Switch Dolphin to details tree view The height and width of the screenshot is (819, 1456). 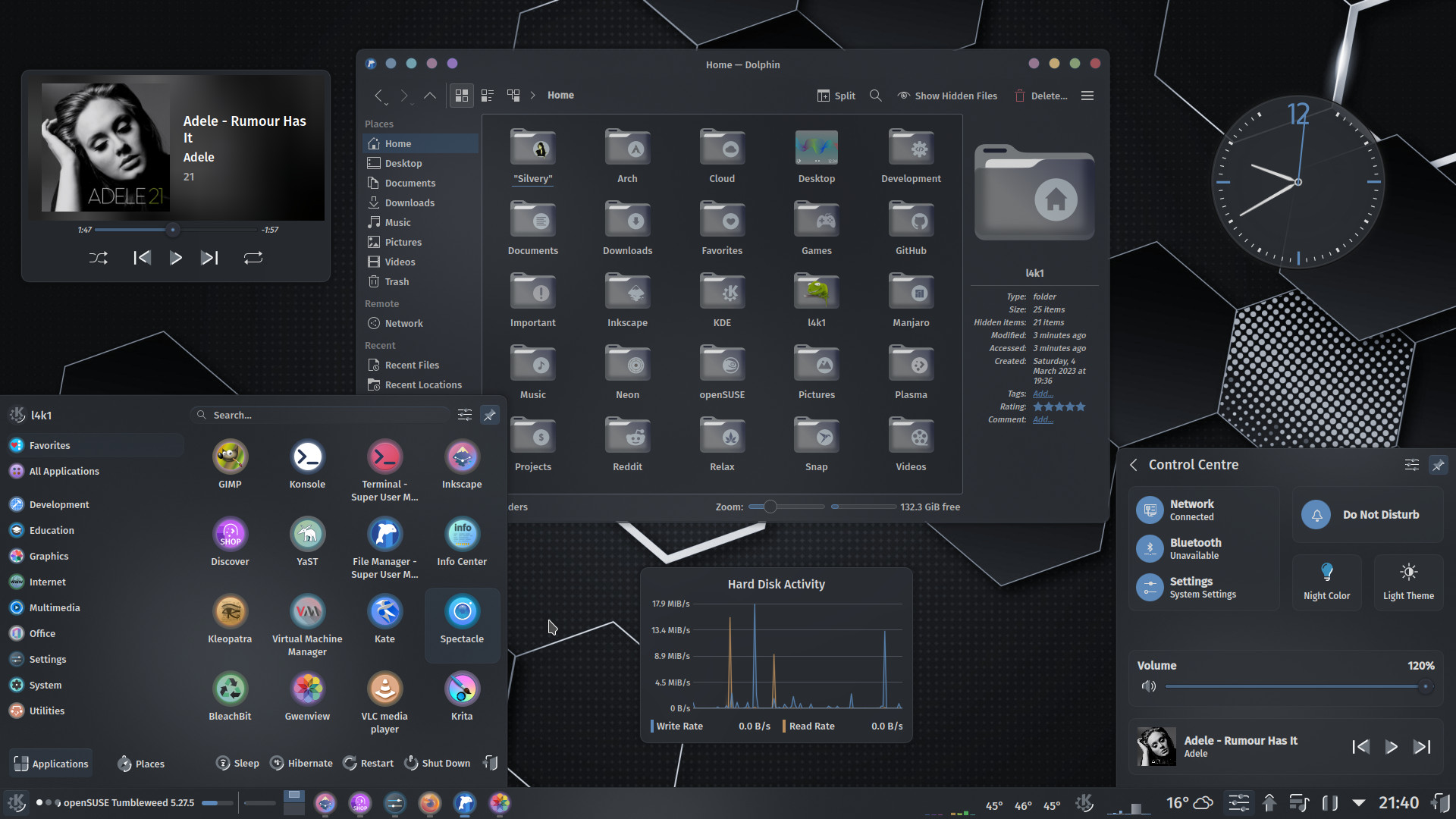tap(513, 96)
